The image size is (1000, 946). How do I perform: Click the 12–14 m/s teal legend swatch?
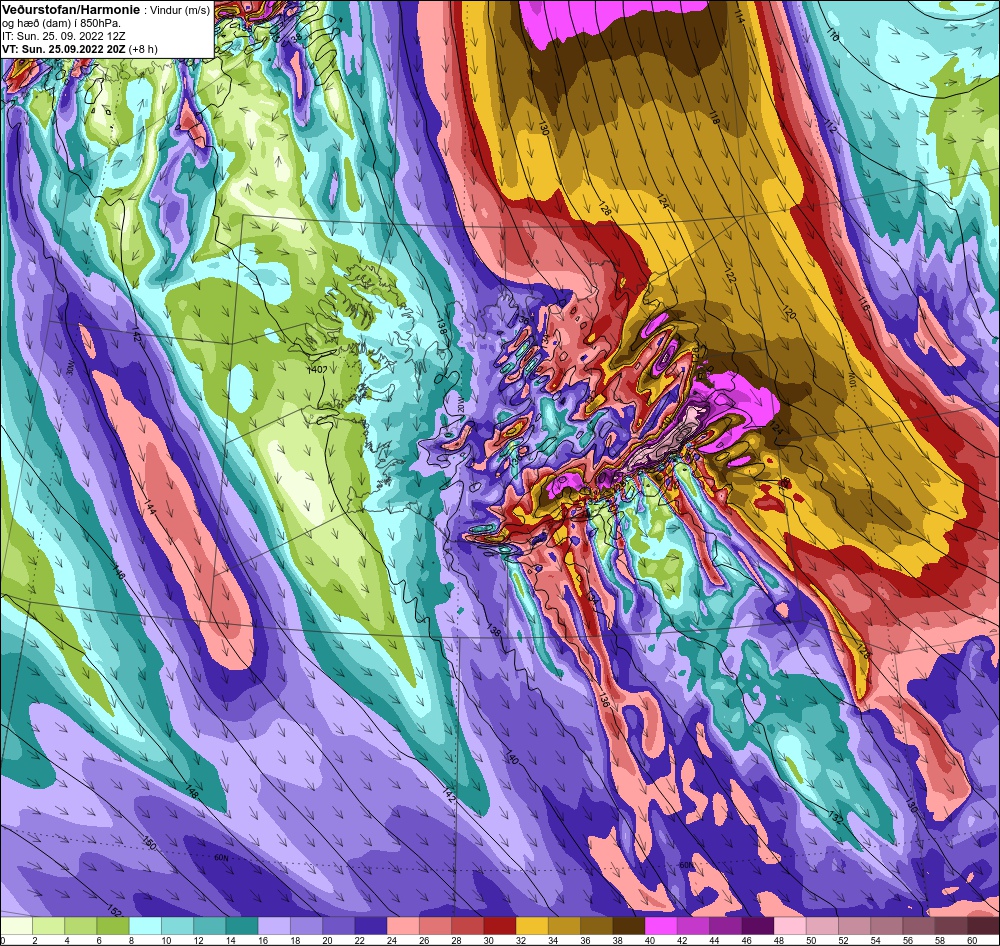210,926
